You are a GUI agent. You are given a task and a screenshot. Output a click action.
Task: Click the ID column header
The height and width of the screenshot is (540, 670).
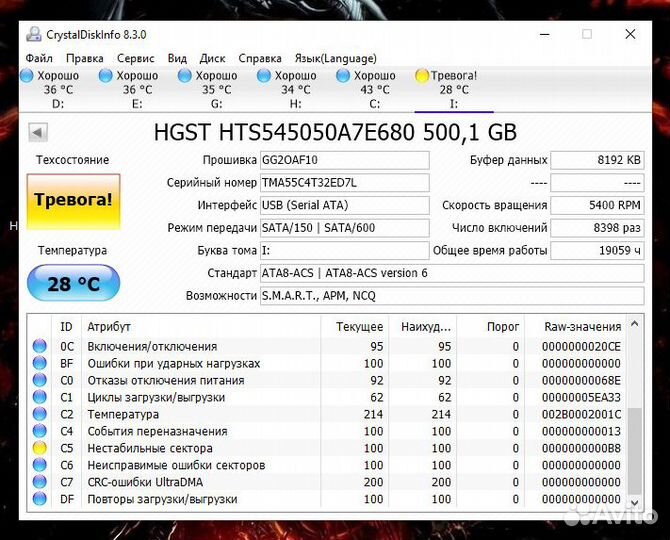point(66,327)
